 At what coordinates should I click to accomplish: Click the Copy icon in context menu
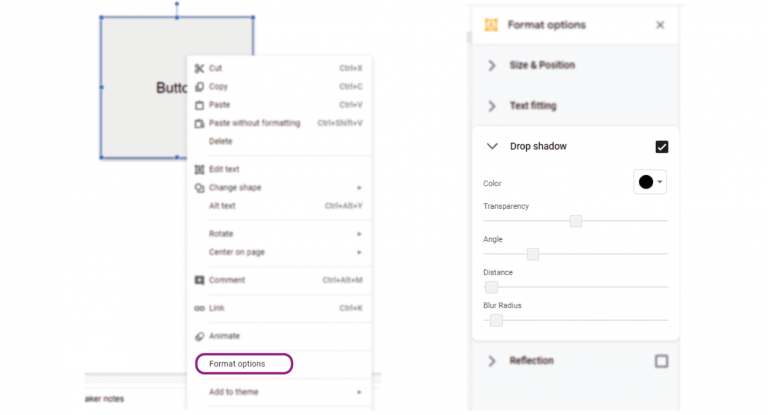point(199,87)
